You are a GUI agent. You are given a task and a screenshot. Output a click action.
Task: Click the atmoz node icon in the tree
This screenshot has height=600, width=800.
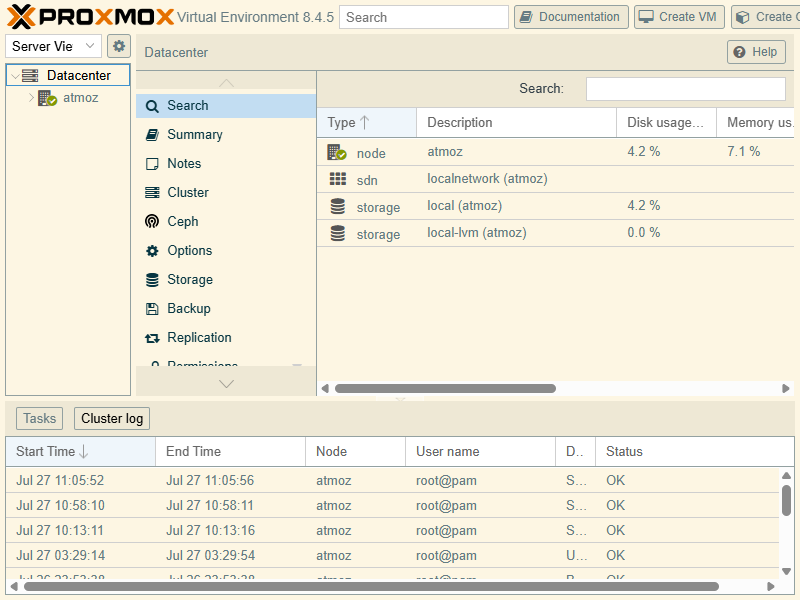(47, 98)
